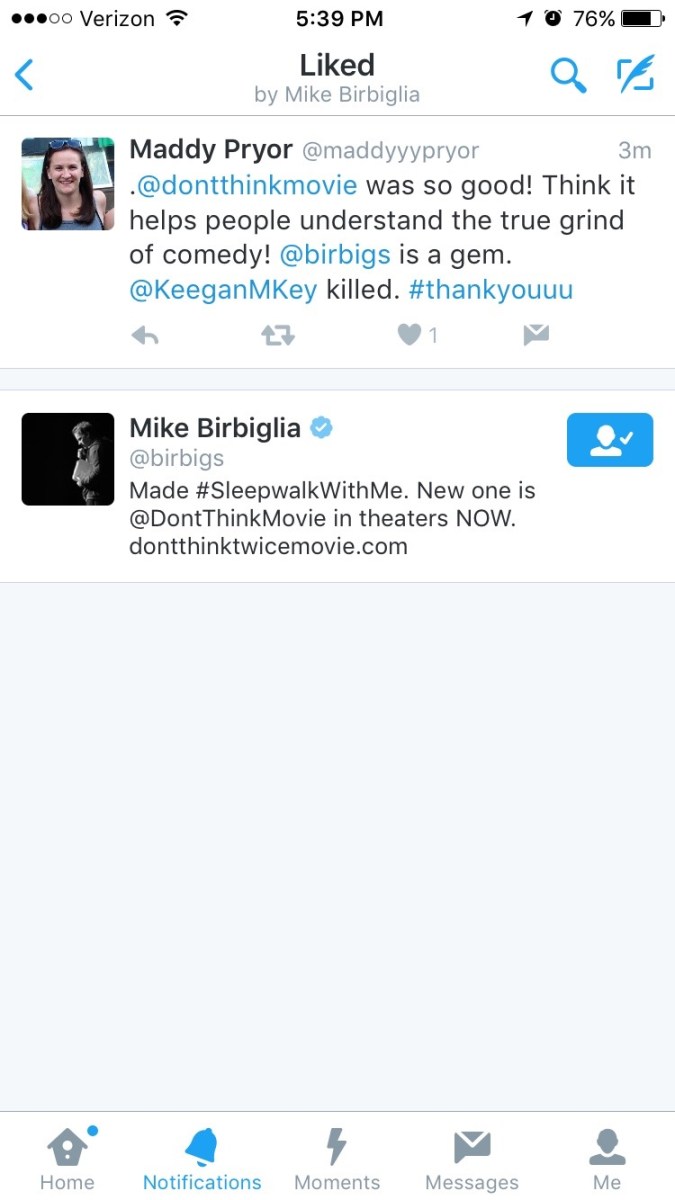
Task: Open the @birbigs mention in the tweet
Action: click(x=335, y=255)
